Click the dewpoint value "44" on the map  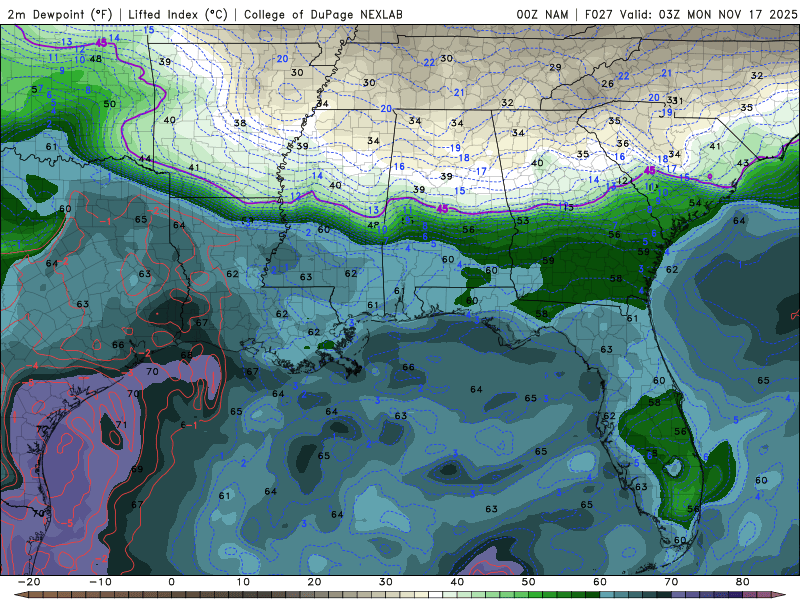pyautogui.click(x=145, y=159)
